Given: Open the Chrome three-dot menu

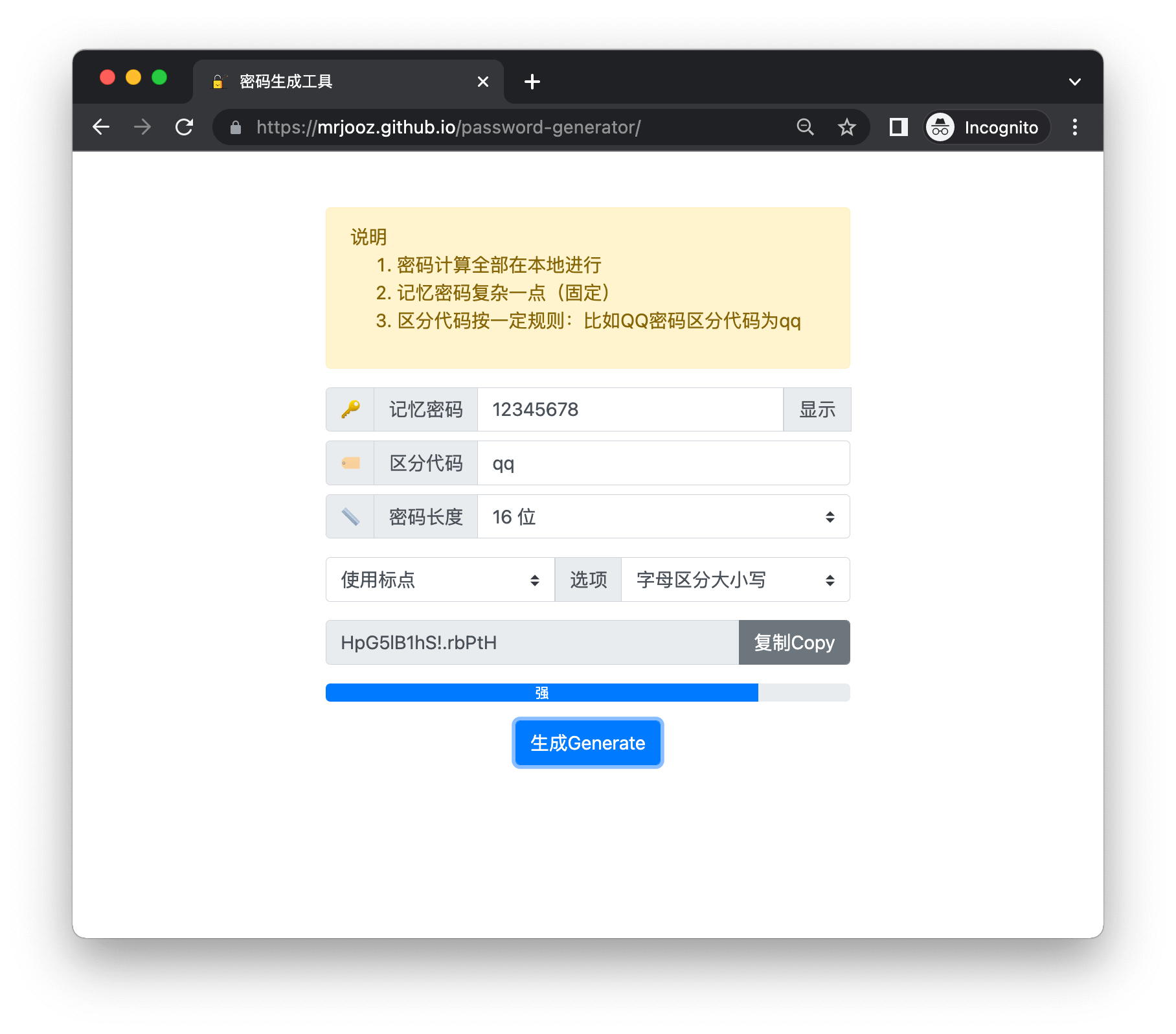Looking at the screenshot, I should [x=1074, y=127].
